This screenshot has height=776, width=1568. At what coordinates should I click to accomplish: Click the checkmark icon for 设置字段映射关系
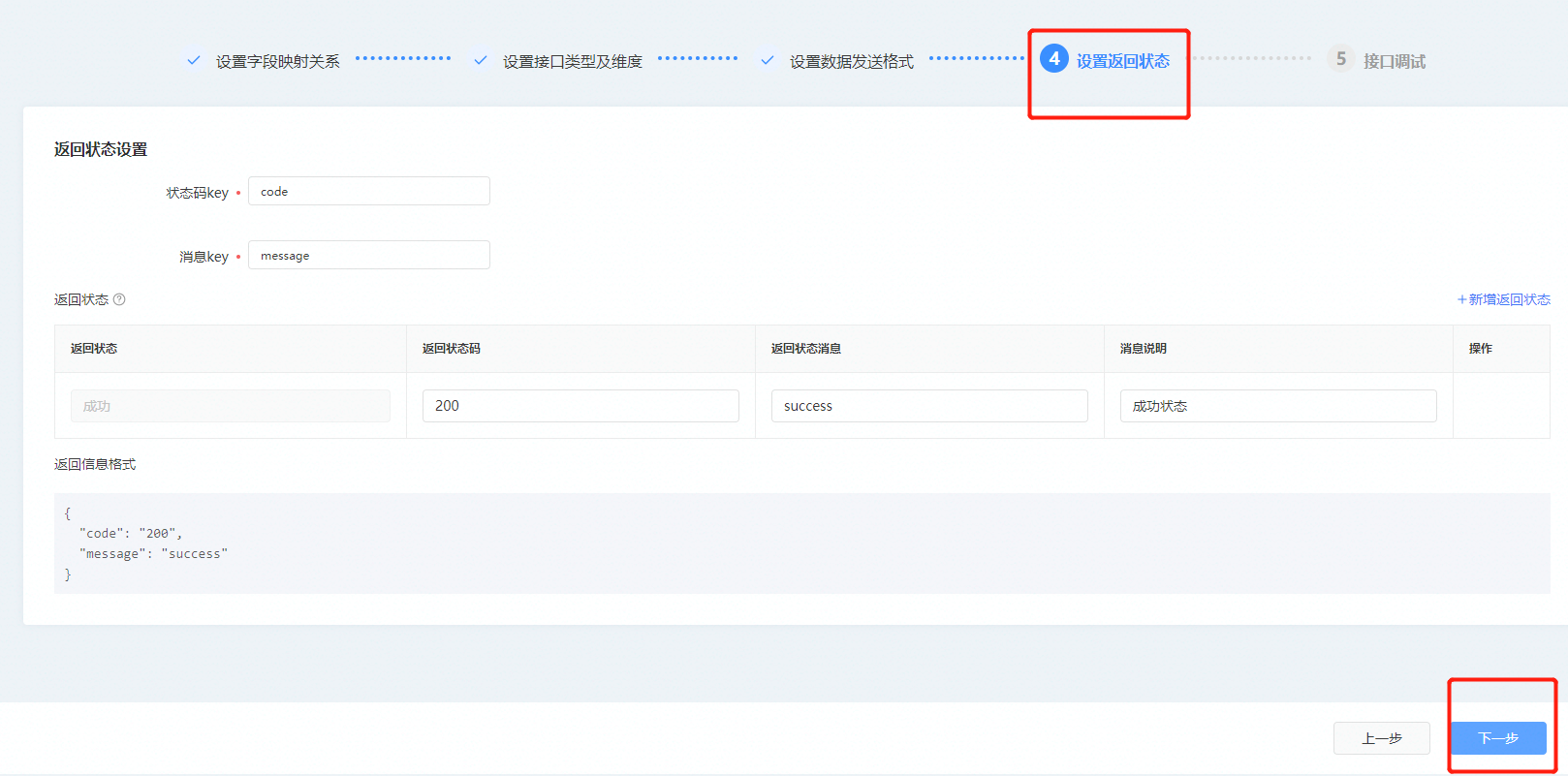click(194, 60)
